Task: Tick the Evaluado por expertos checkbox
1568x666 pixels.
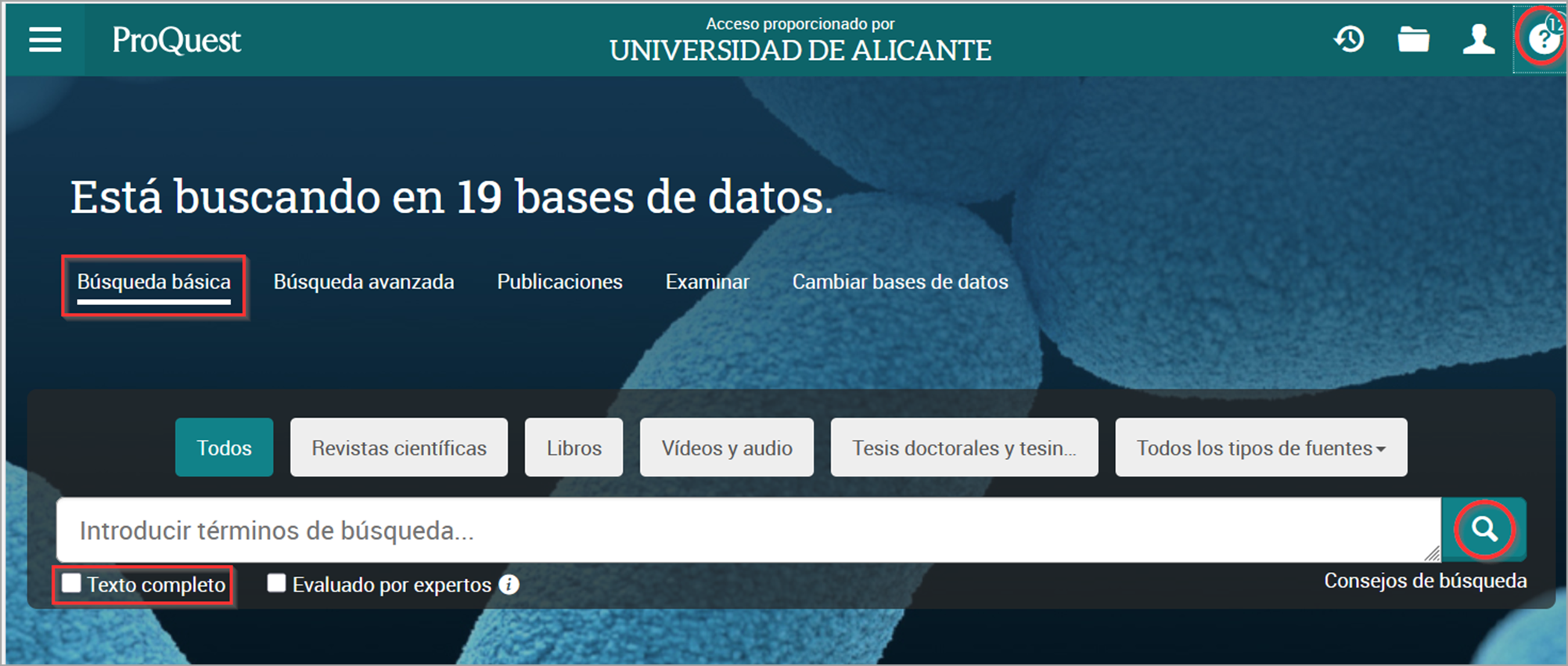Action: point(276,583)
